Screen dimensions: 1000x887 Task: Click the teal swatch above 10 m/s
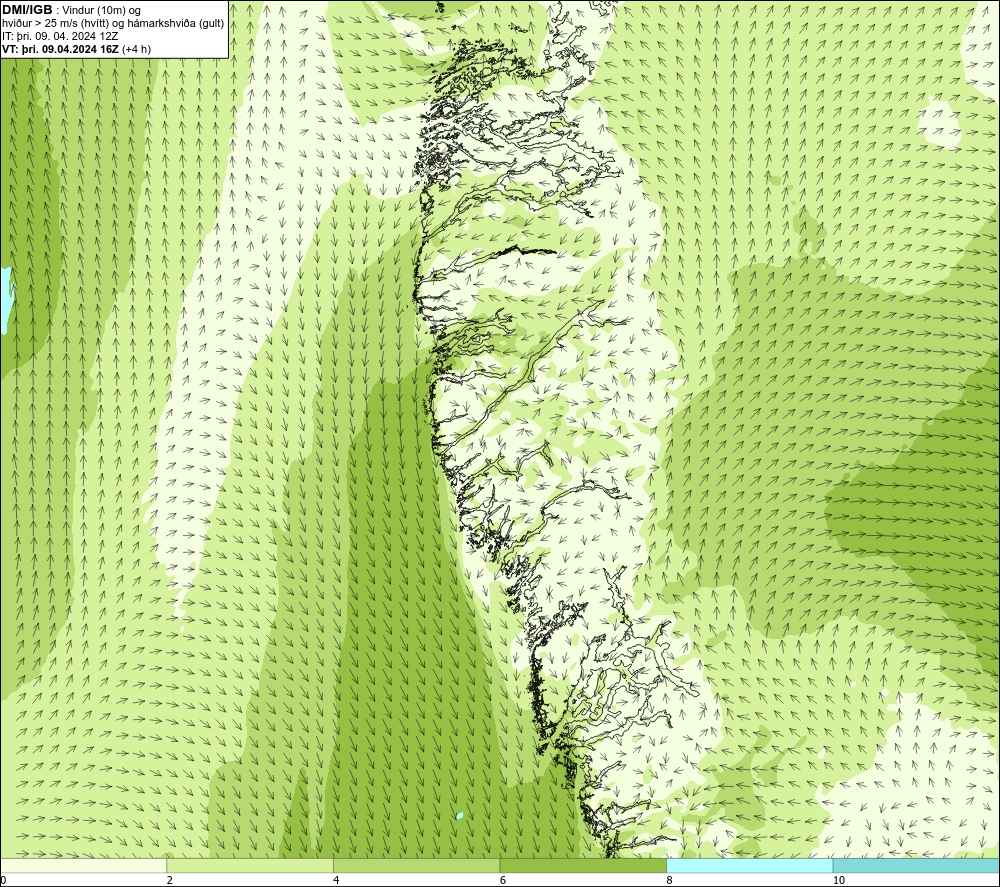pyautogui.click(x=916, y=865)
